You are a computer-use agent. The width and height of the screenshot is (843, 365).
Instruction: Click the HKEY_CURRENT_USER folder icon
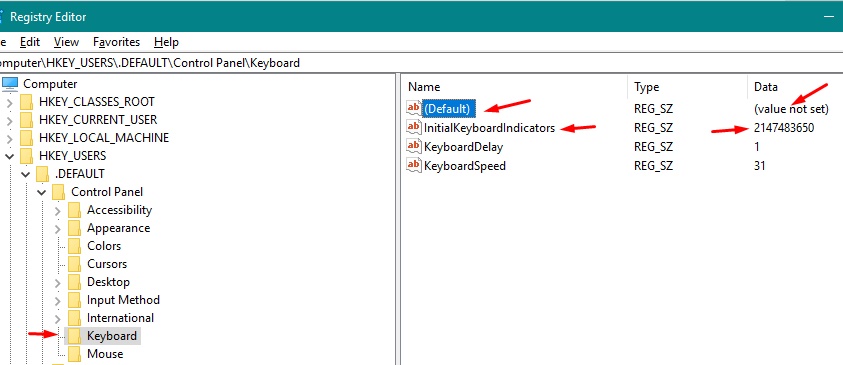pyautogui.click(x=26, y=120)
